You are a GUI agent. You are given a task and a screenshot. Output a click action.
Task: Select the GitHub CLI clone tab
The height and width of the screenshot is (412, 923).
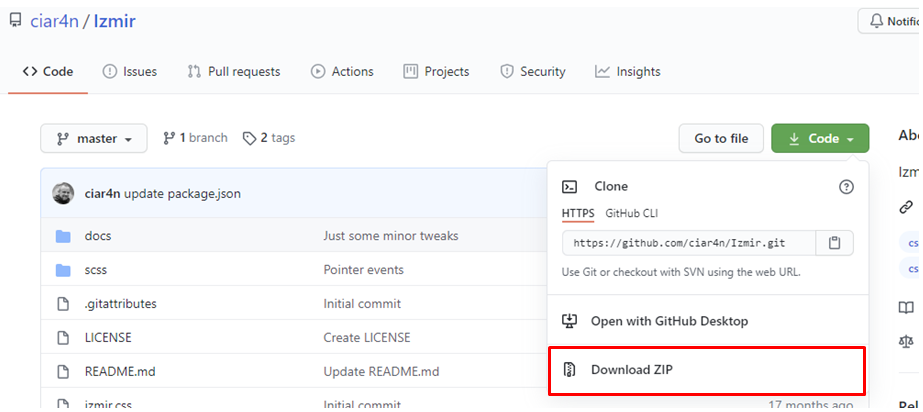pyautogui.click(x=632, y=214)
